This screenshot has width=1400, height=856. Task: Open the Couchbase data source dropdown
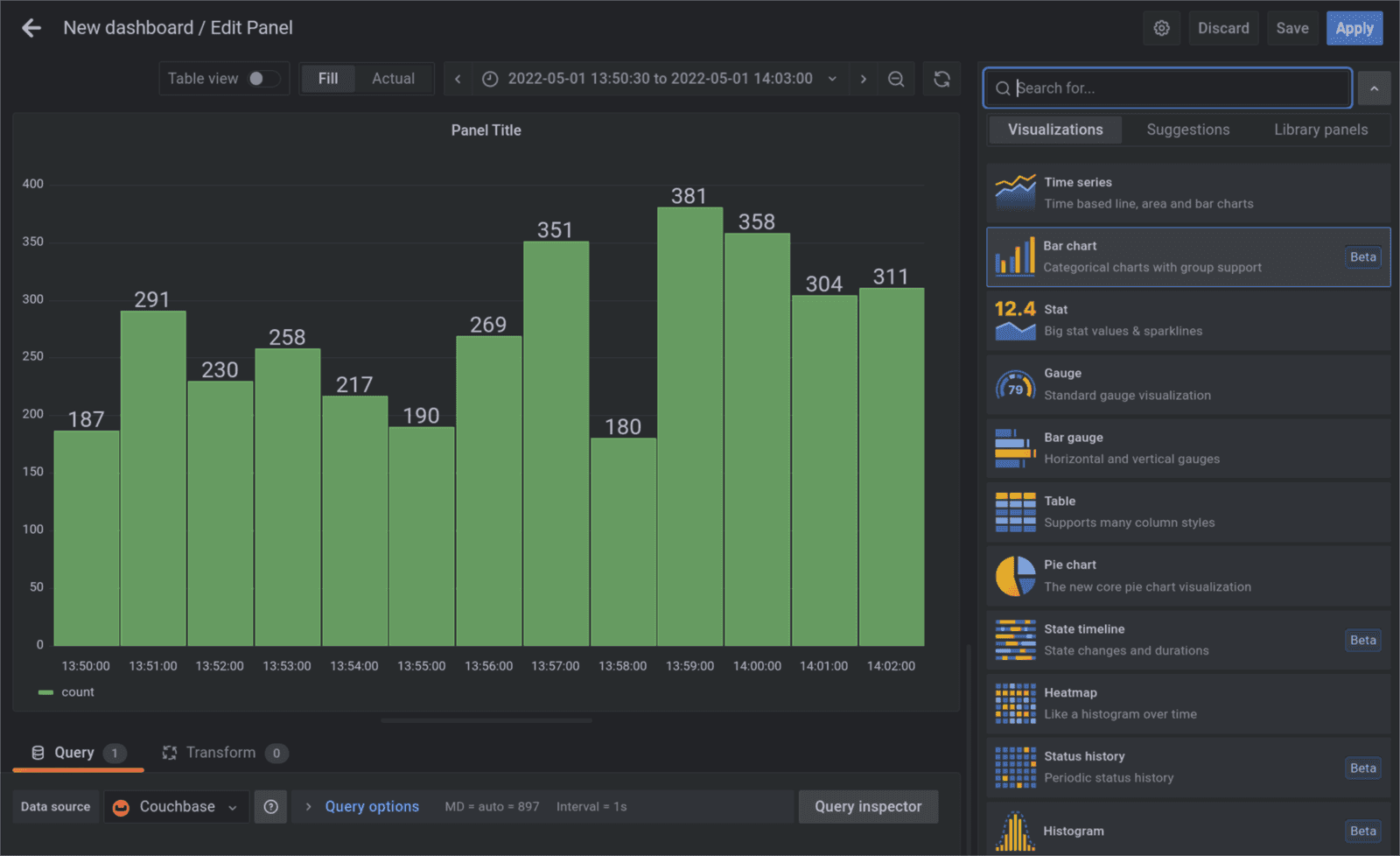(175, 806)
